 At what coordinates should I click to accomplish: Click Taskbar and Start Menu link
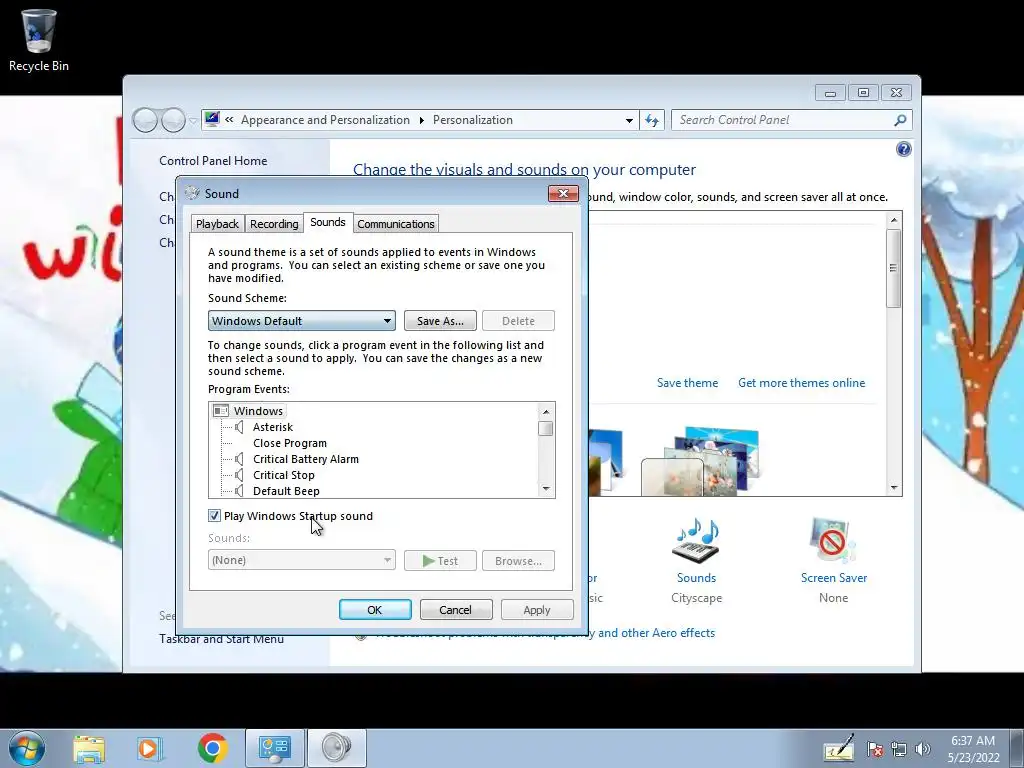221,639
